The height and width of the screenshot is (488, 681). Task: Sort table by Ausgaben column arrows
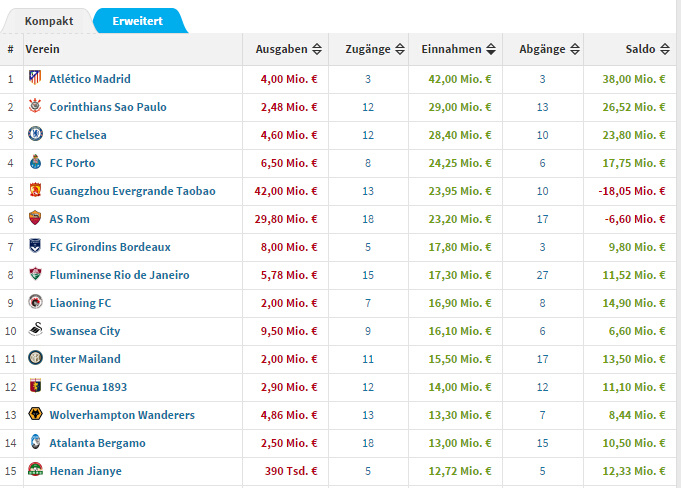(317, 49)
